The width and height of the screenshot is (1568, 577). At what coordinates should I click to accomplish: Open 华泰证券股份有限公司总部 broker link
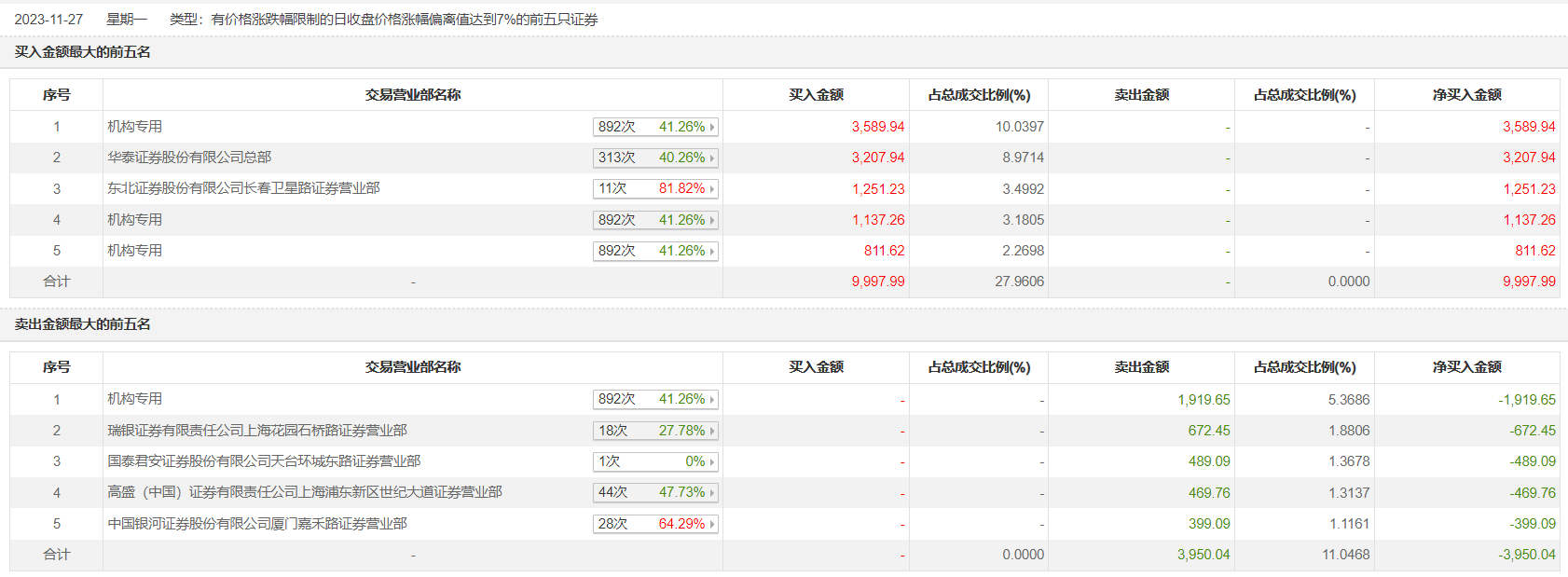189,158
